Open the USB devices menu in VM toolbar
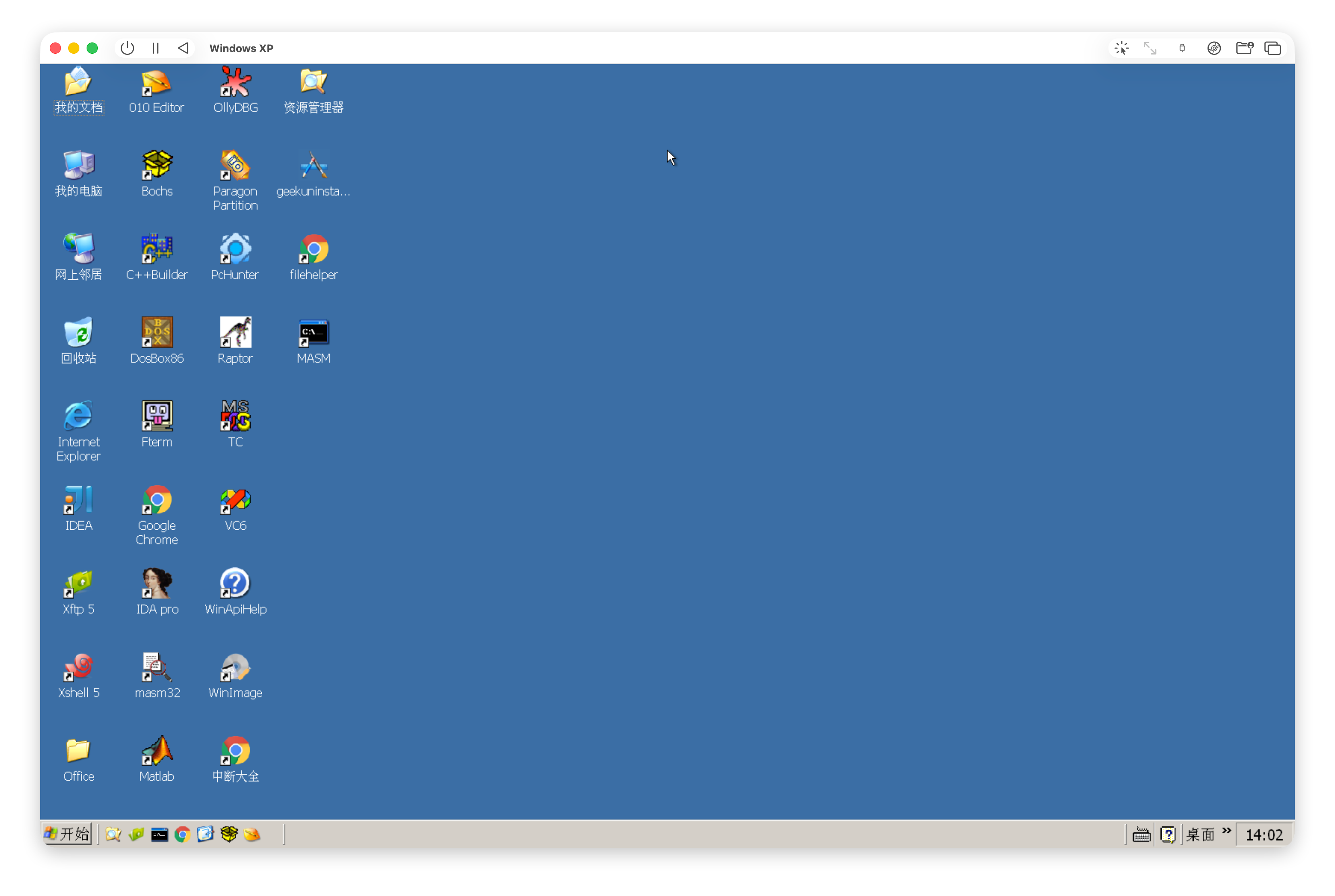 click(1182, 48)
